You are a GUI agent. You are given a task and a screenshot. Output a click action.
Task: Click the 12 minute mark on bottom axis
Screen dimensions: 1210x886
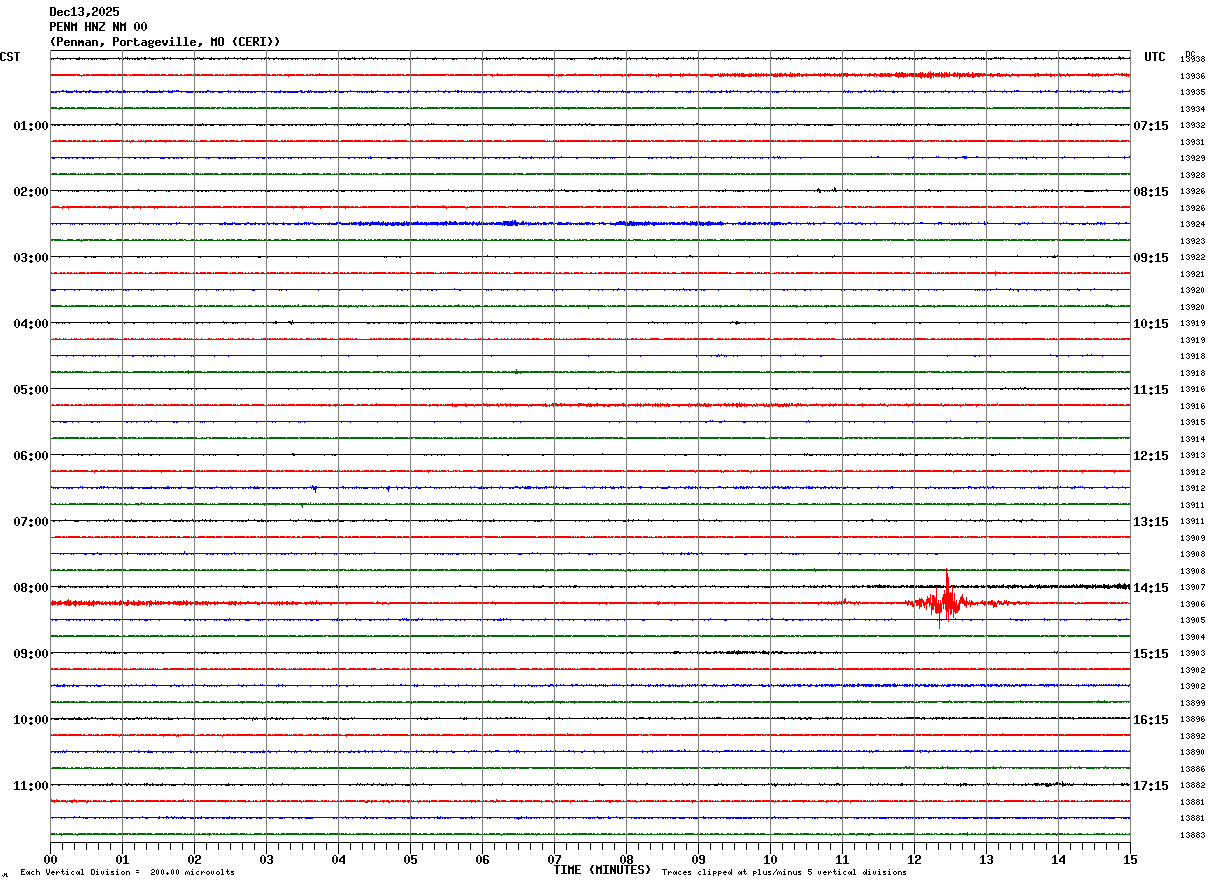point(914,859)
